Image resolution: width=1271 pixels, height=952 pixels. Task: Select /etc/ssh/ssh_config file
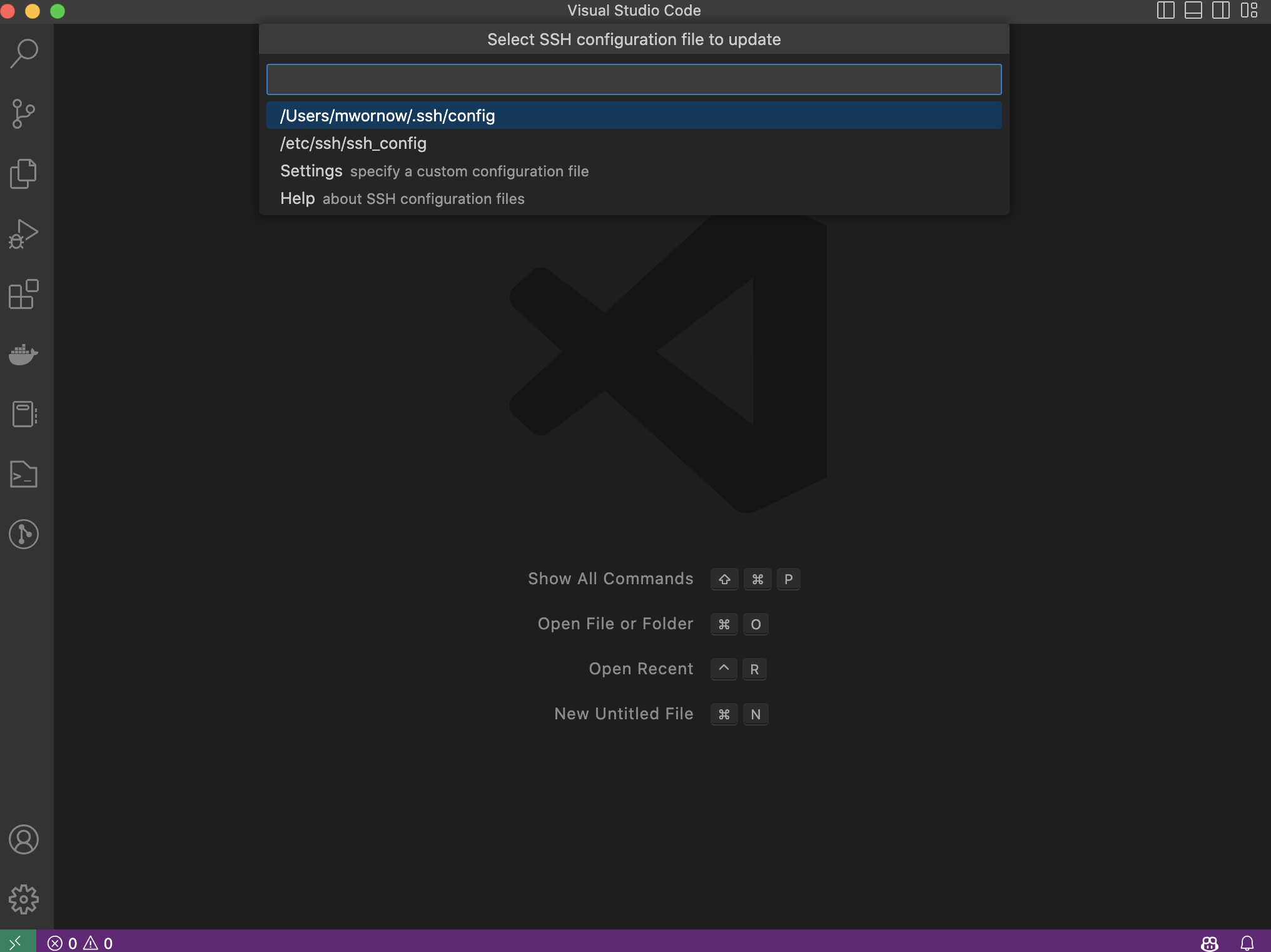tap(634, 143)
